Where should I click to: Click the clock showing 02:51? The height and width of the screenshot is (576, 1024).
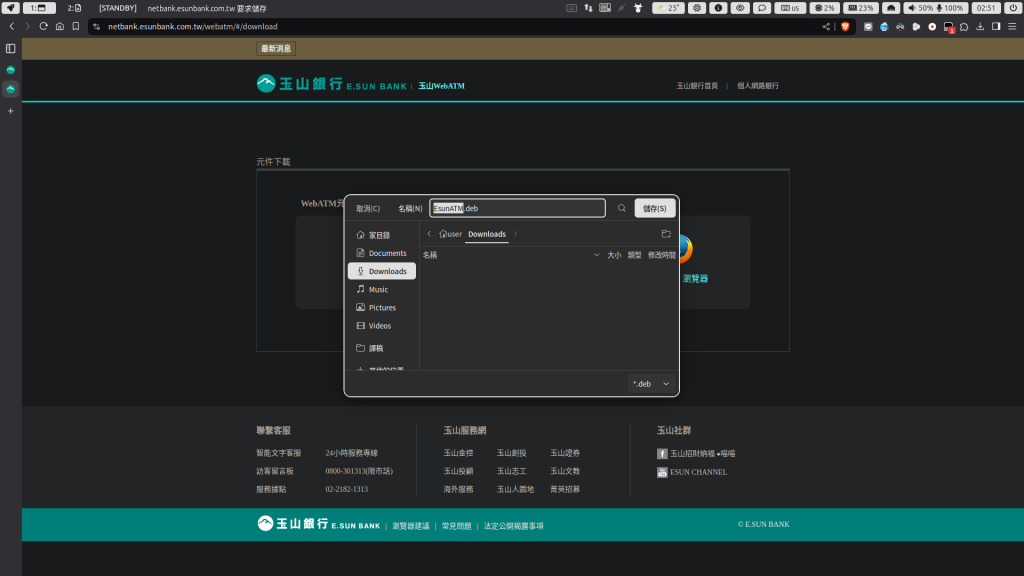click(x=986, y=8)
